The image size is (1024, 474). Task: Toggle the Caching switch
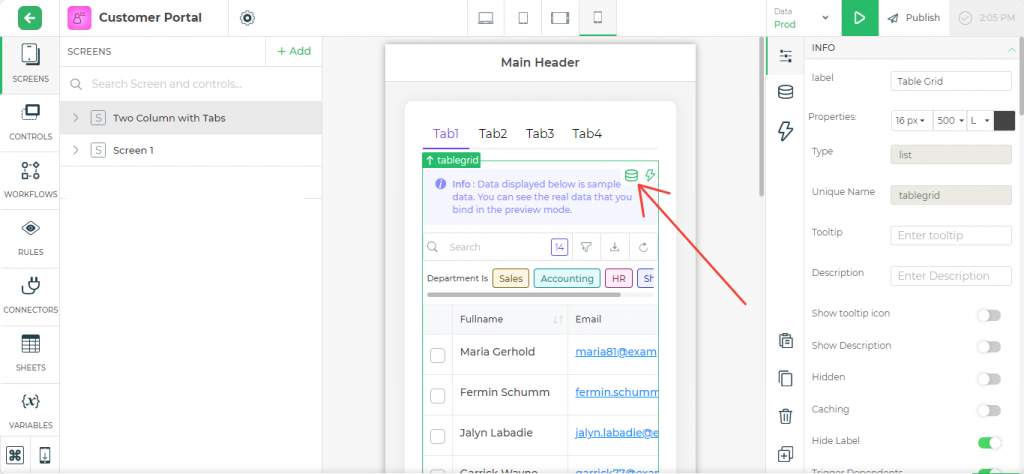tap(989, 411)
